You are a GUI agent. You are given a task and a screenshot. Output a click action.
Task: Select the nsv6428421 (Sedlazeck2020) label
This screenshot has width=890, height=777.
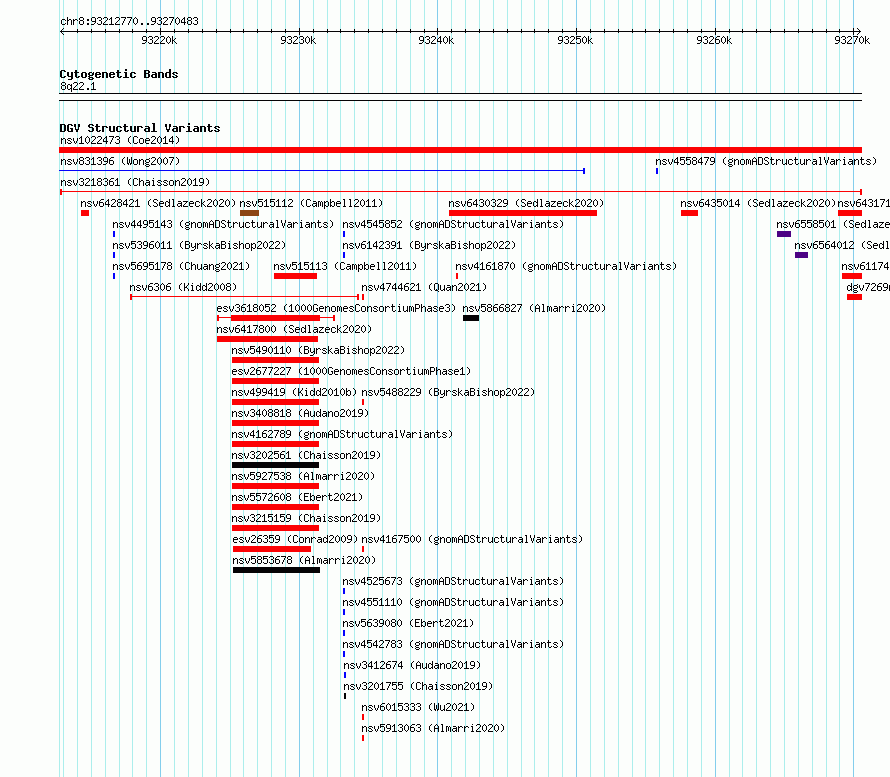(x=158, y=203)
